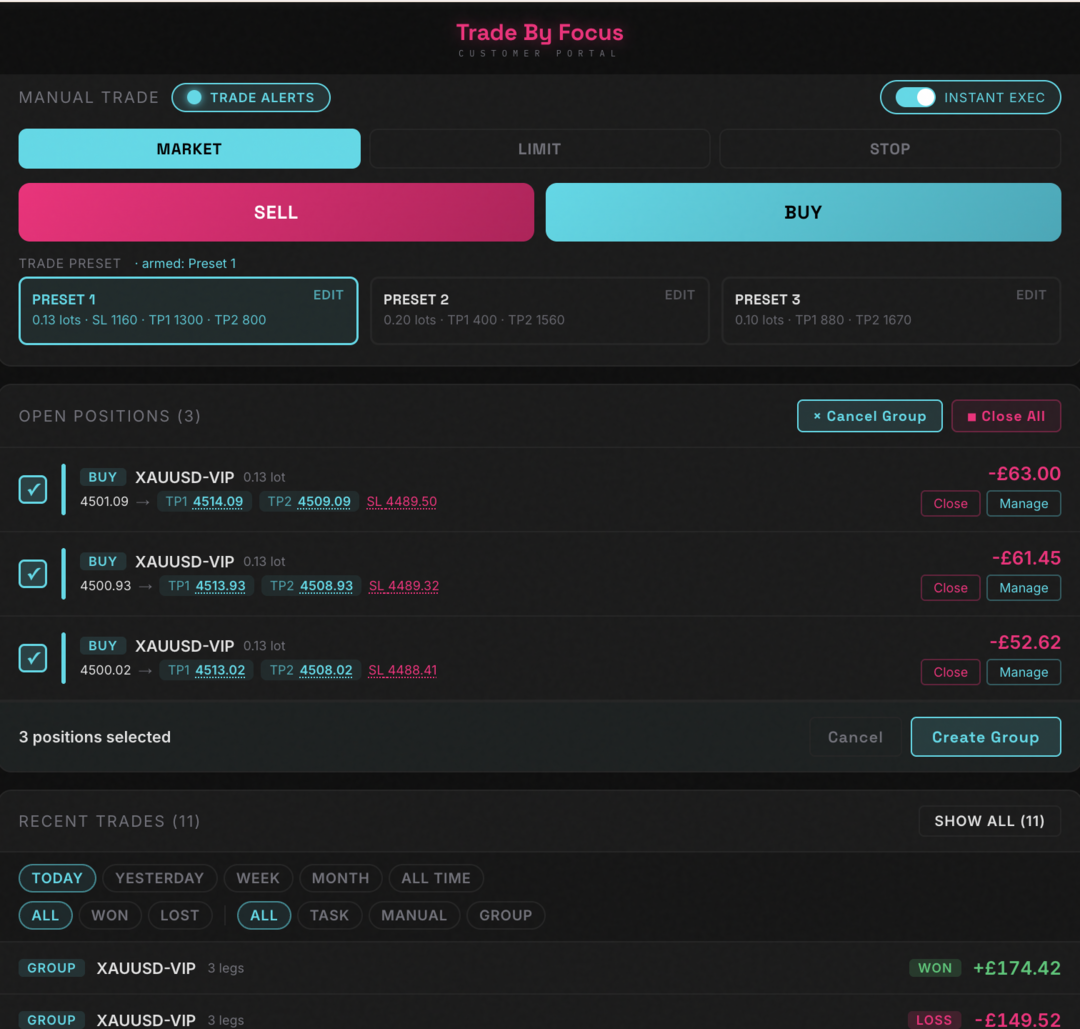Toggle the Instant Exec switch
The height and width of the screenshot is (1029, 1080).
[x=969, y=98]
